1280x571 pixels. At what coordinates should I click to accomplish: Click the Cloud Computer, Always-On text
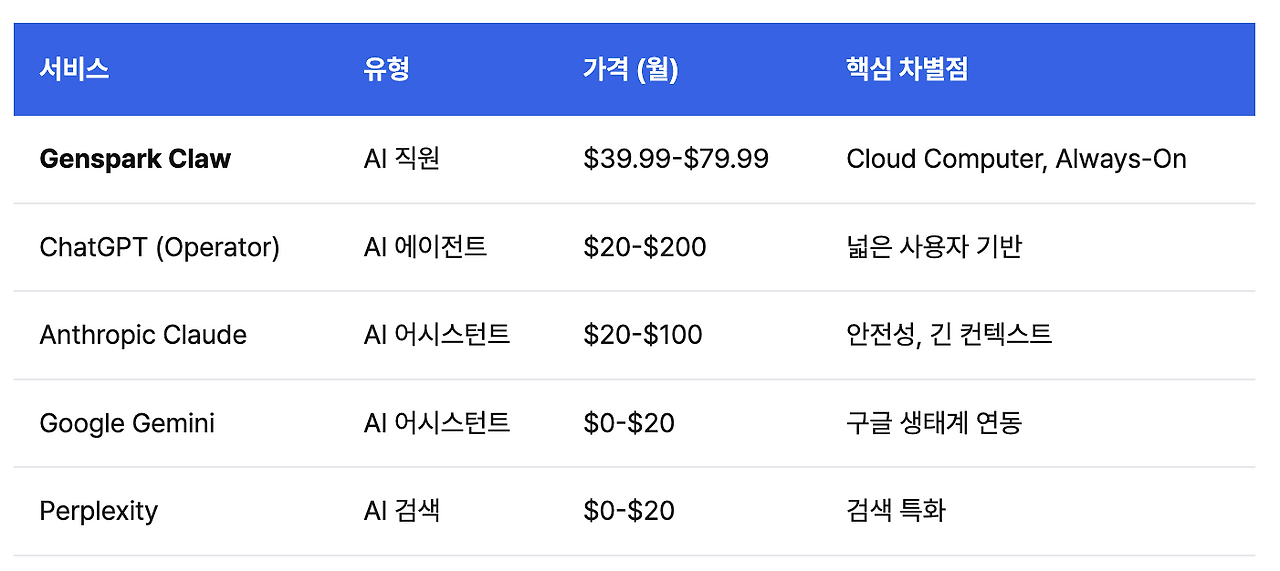[x=1016, y=159]
